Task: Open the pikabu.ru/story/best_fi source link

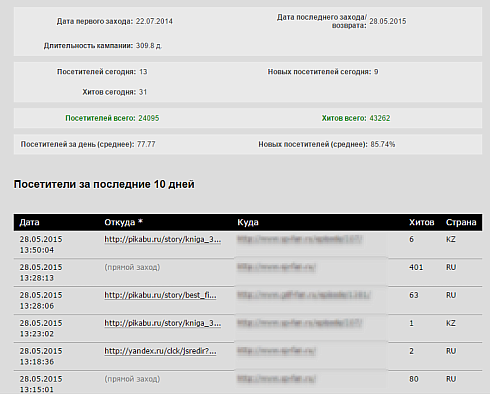Action: pos(160,295)
